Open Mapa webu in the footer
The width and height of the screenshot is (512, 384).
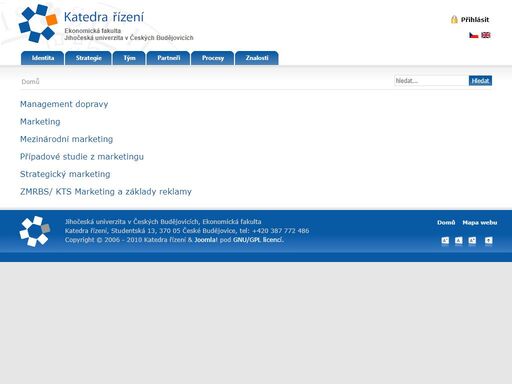pyautogui.click(x=480, y=222)
